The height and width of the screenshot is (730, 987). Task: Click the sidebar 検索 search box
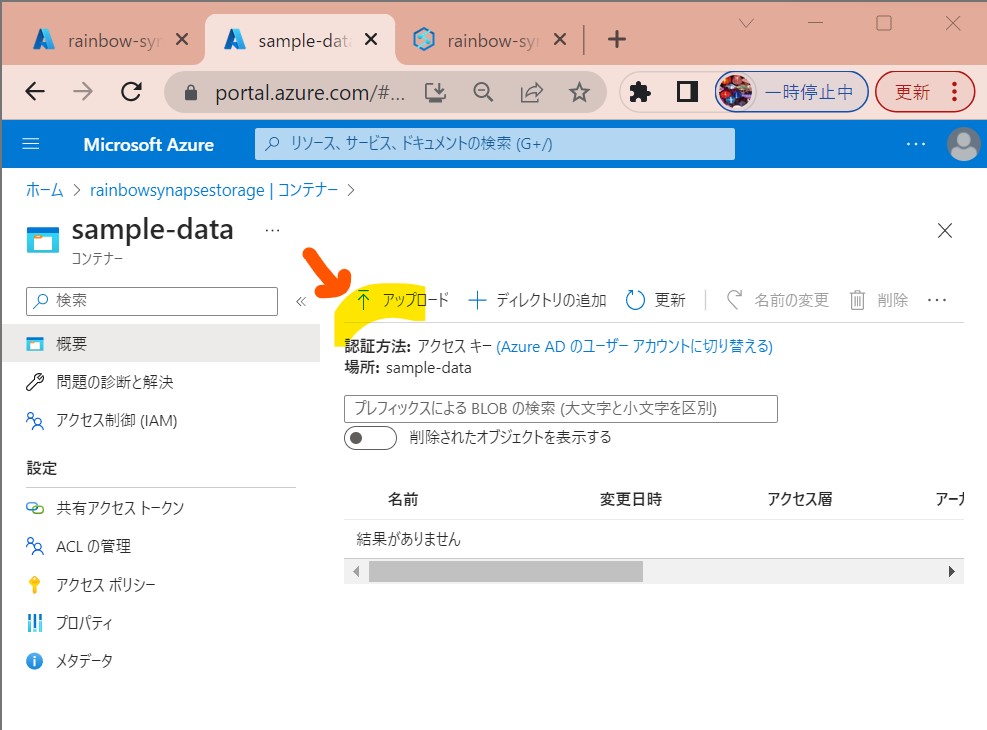coord(152,301)
